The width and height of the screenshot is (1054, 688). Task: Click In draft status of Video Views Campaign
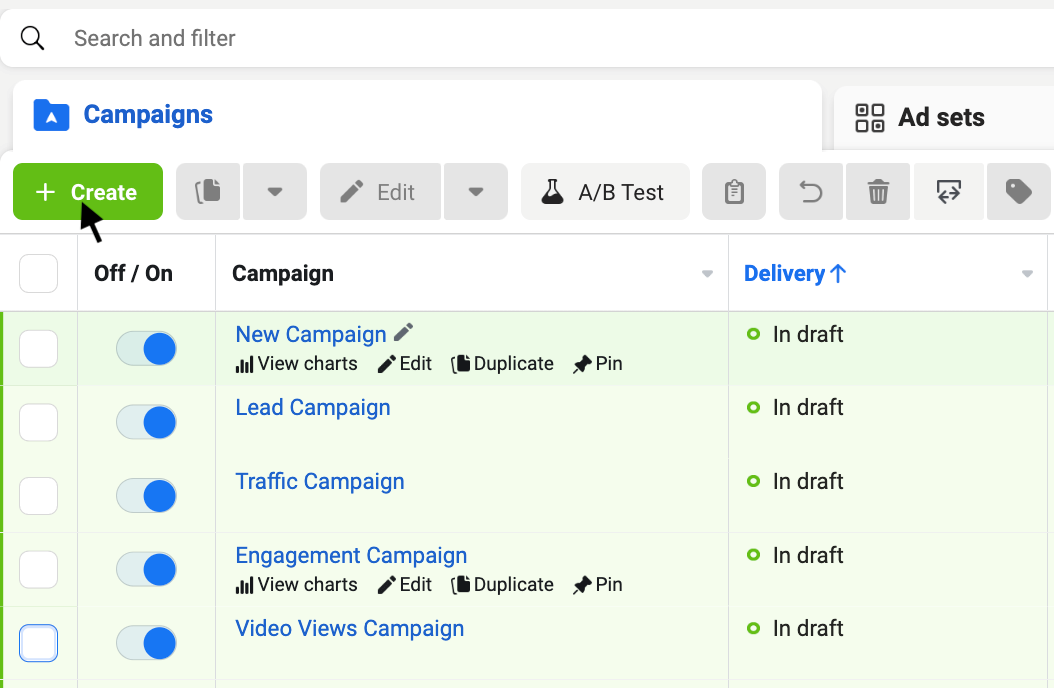pyautogui.click(x=795, y=628)
